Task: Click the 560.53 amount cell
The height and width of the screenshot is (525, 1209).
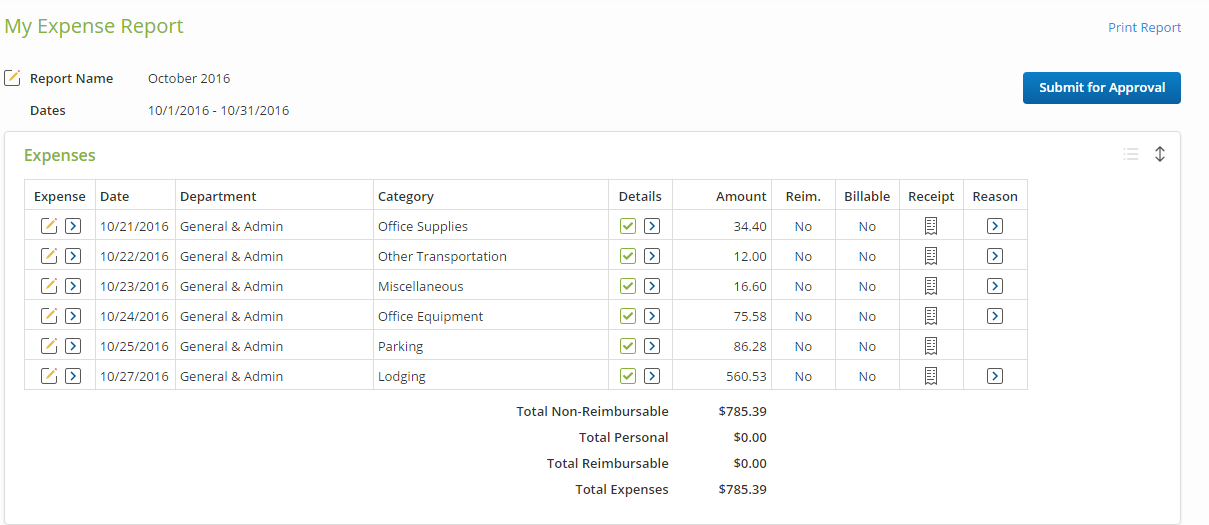Action: click(x=746, y=376)
